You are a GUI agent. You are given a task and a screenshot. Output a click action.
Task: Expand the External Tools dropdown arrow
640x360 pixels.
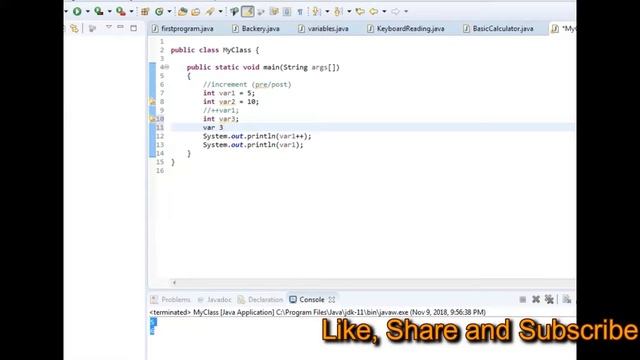(131, 11)
